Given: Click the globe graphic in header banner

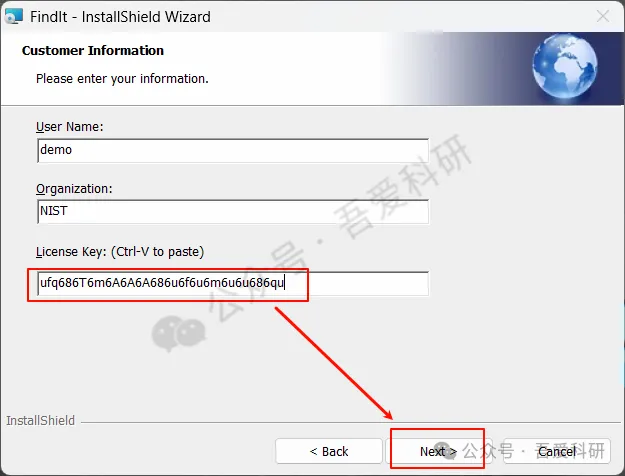Looking at the screenshot, I should (565, 66).
